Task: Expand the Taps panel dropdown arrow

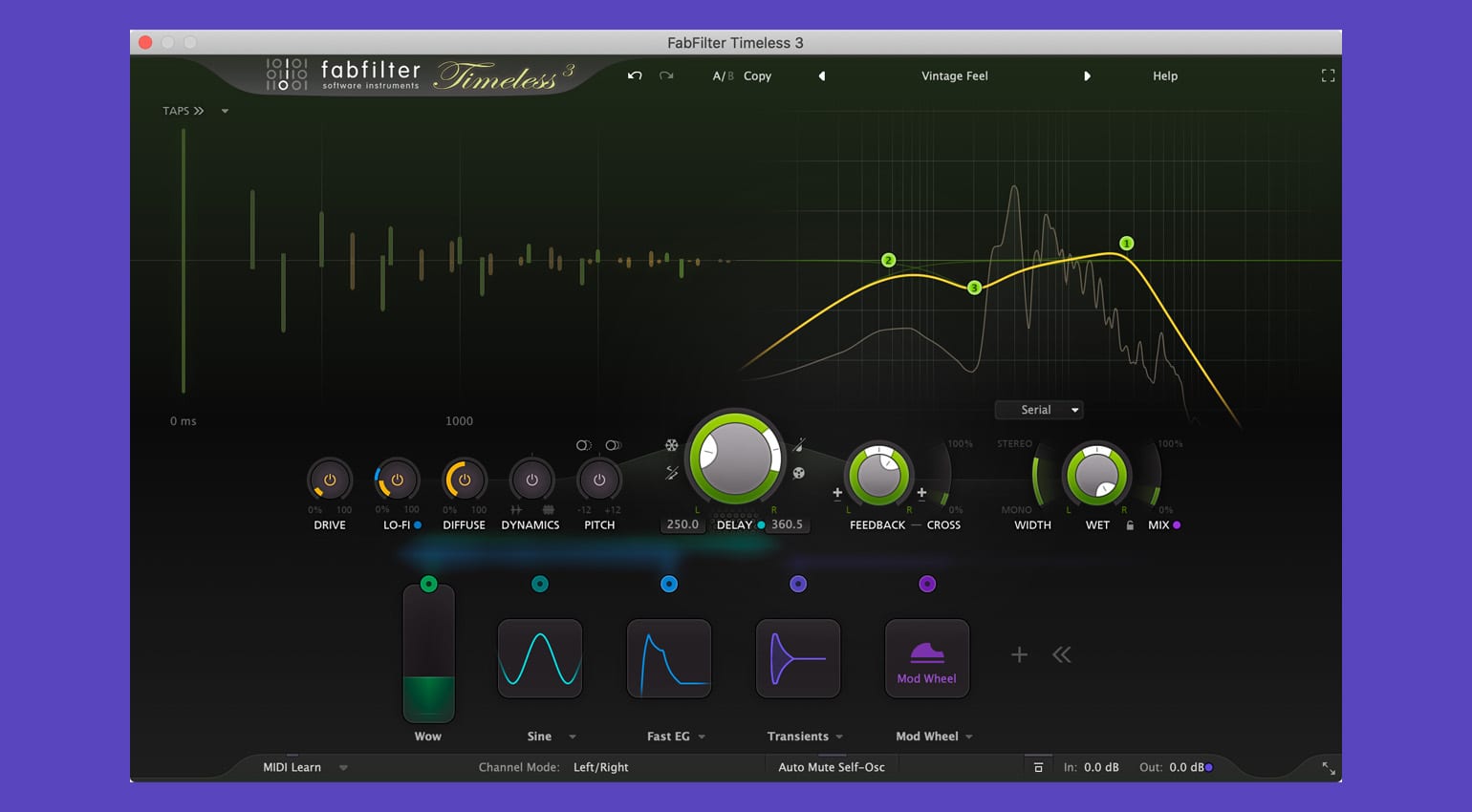Action: [x=225, y=111]
